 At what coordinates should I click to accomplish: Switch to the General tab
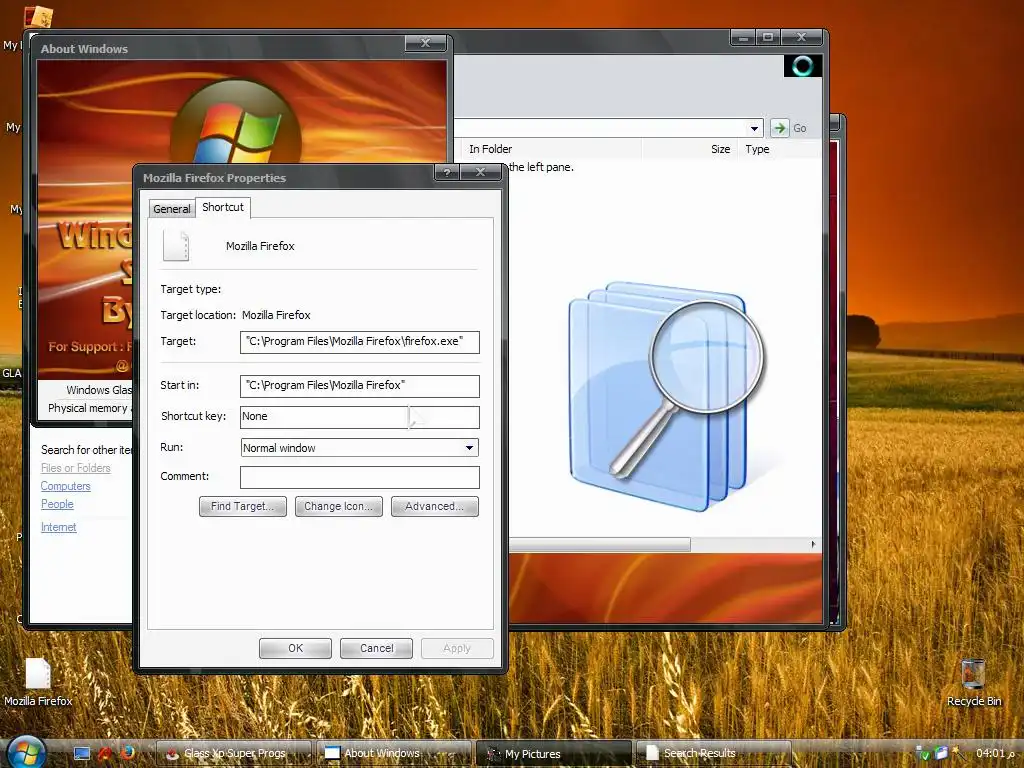point(172,208)
